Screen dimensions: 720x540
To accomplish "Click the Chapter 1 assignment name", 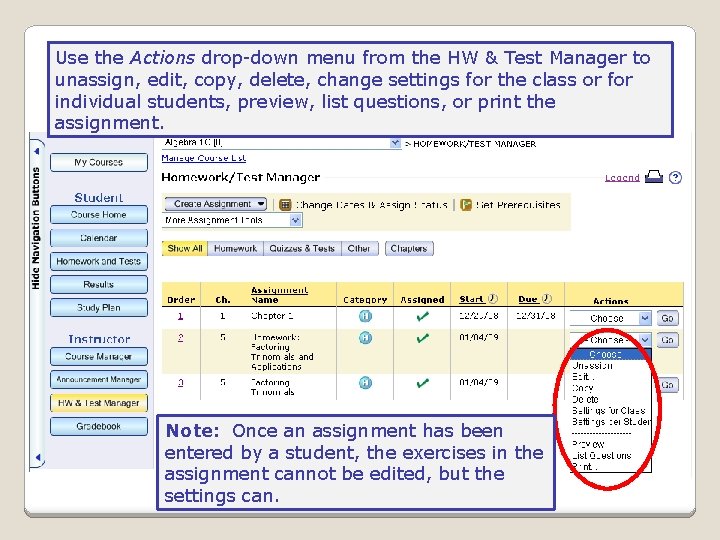I will click(x=272, y=316).
